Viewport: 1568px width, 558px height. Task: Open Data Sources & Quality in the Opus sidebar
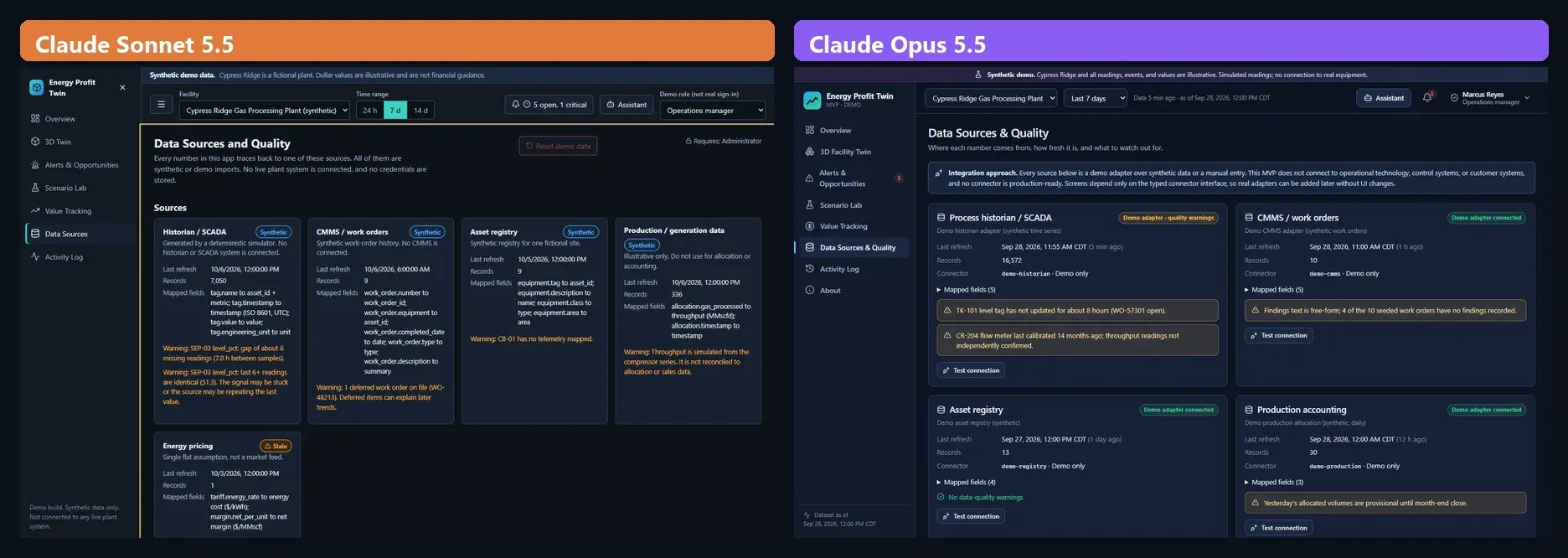853,248
